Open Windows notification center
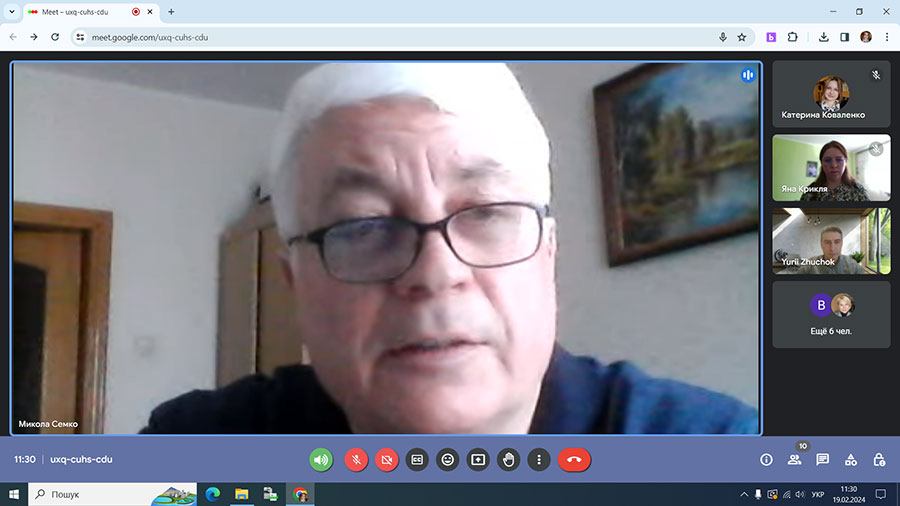Viewport: 900px width, 506px height. click(880, 494)
